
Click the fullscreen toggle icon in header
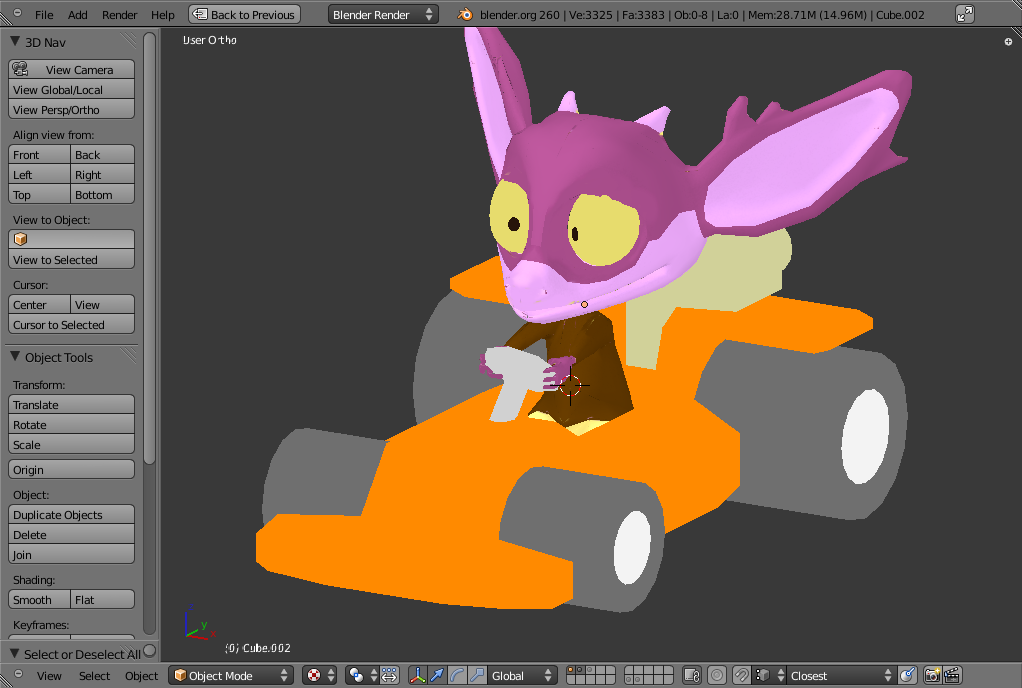coord(964,14)
